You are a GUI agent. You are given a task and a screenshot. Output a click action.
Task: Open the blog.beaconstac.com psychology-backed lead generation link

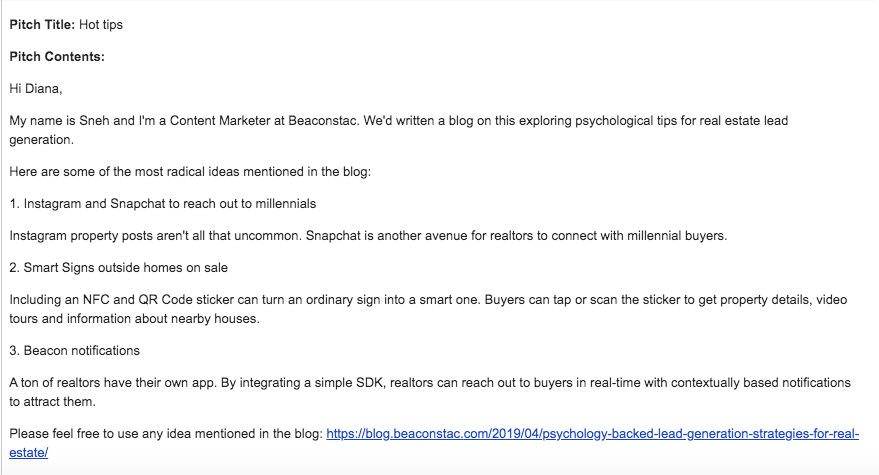[592, 434]
